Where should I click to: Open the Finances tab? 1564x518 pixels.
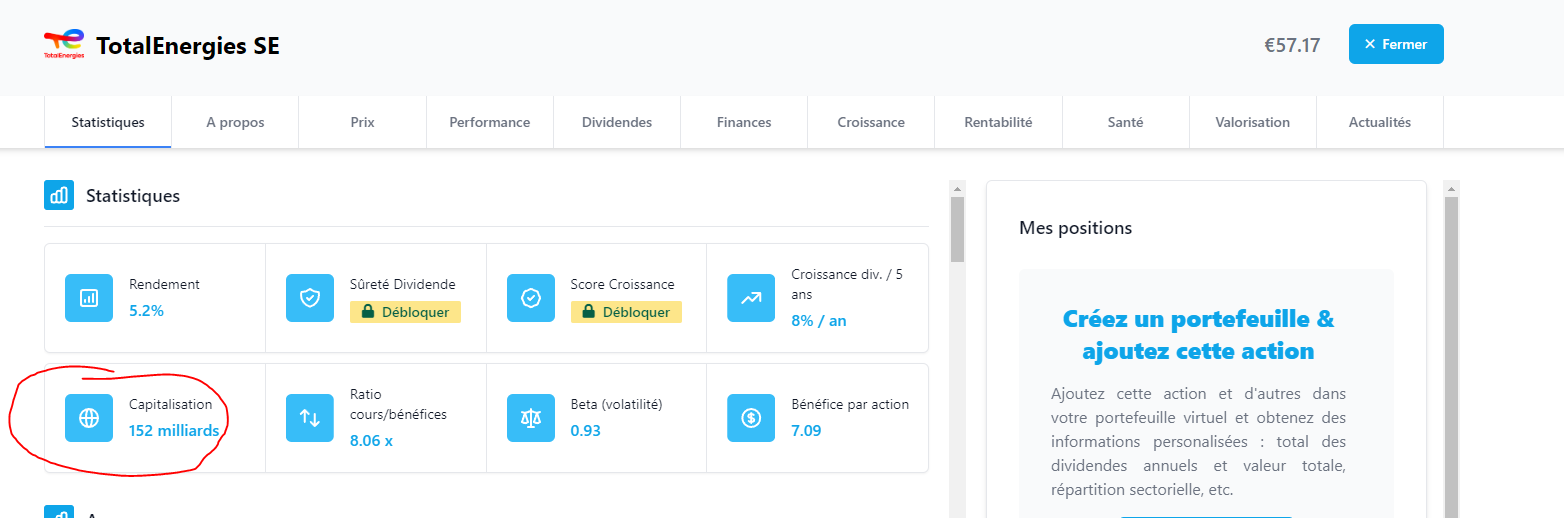click(x=744, y=122)
